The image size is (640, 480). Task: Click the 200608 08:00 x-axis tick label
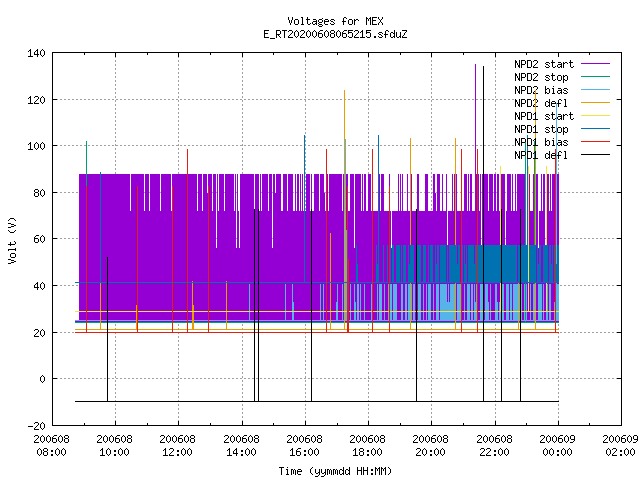point(51,446)
